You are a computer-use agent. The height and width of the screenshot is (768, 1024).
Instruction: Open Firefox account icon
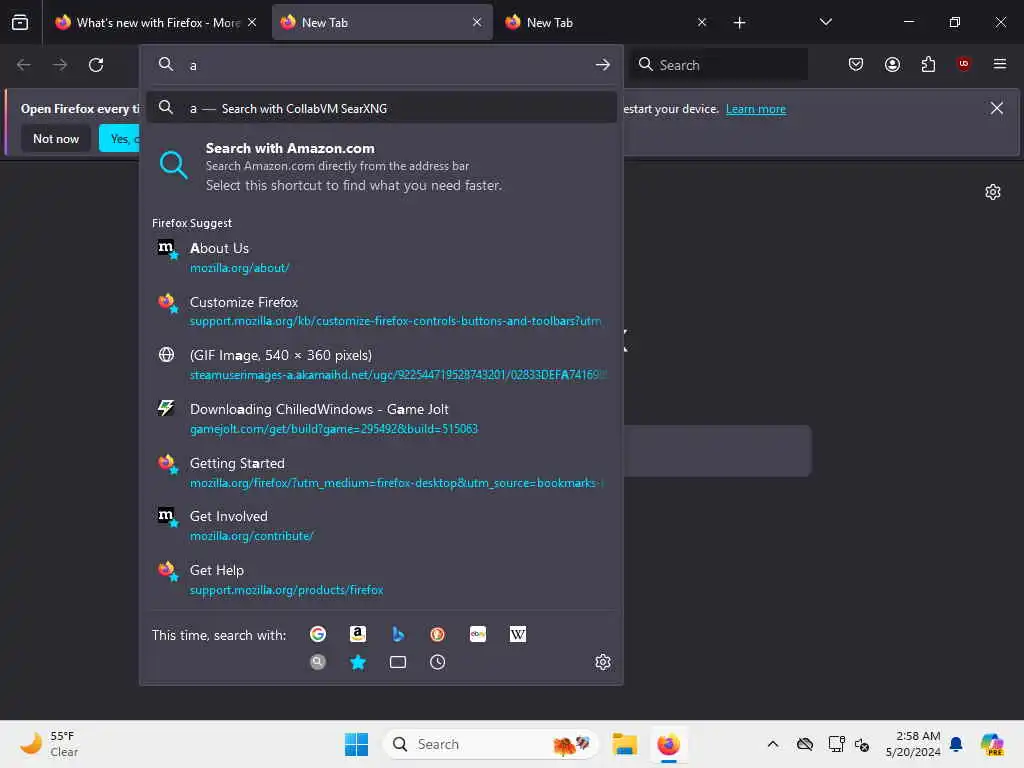point(892,64)
